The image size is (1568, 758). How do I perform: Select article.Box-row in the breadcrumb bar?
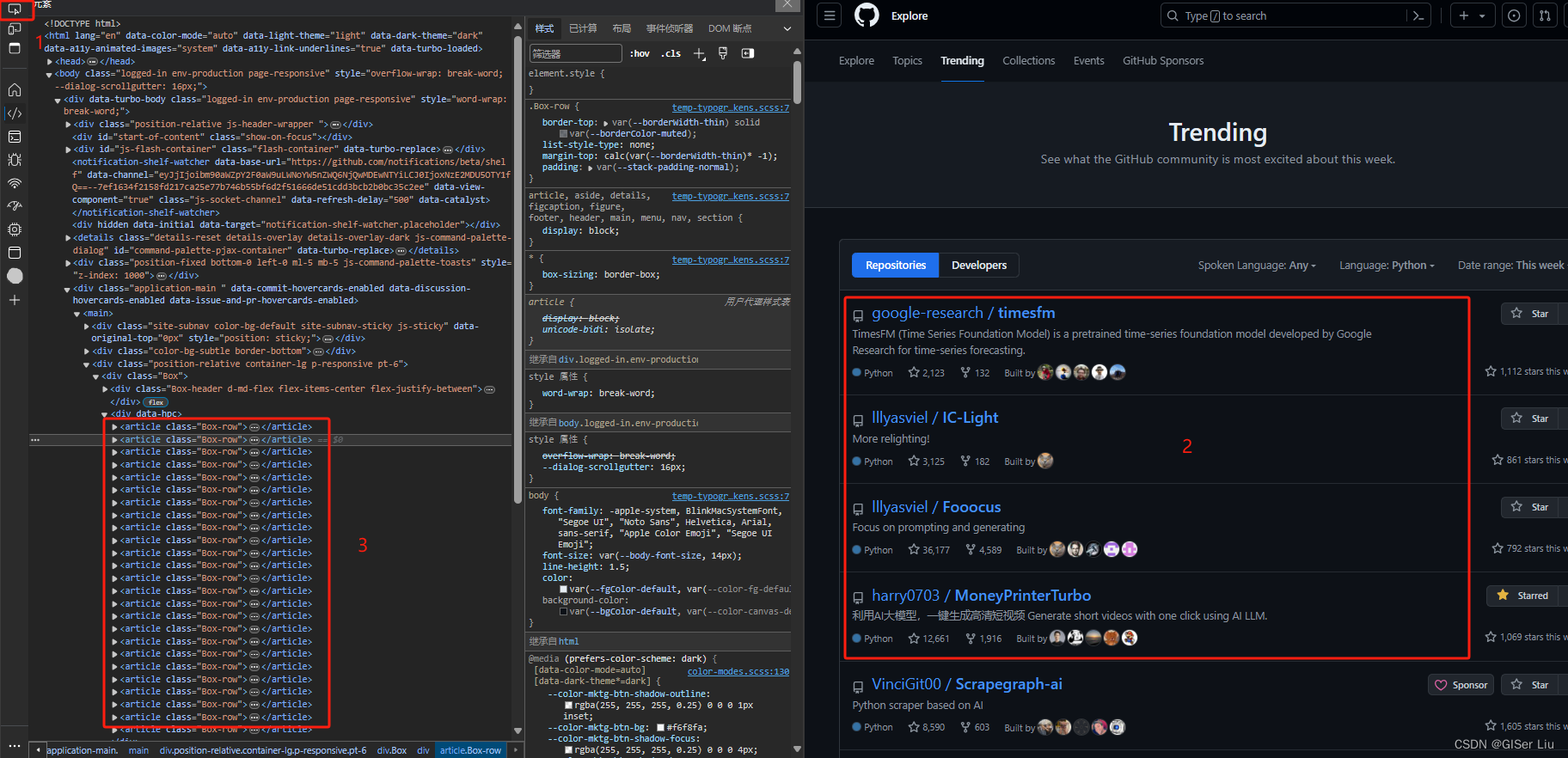coord(471,750)
